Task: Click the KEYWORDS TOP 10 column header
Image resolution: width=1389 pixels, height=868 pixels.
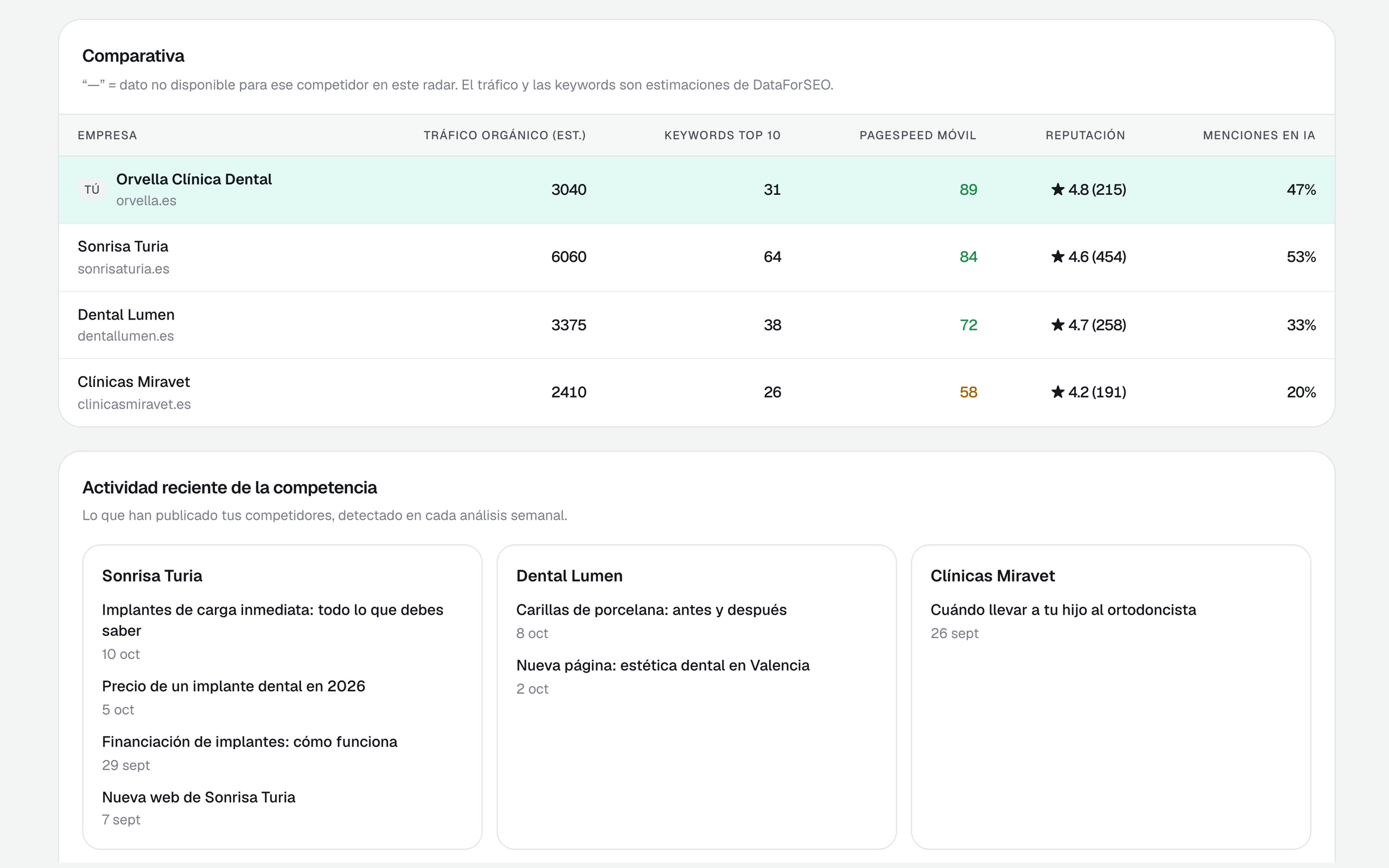Action: (722, 136)
